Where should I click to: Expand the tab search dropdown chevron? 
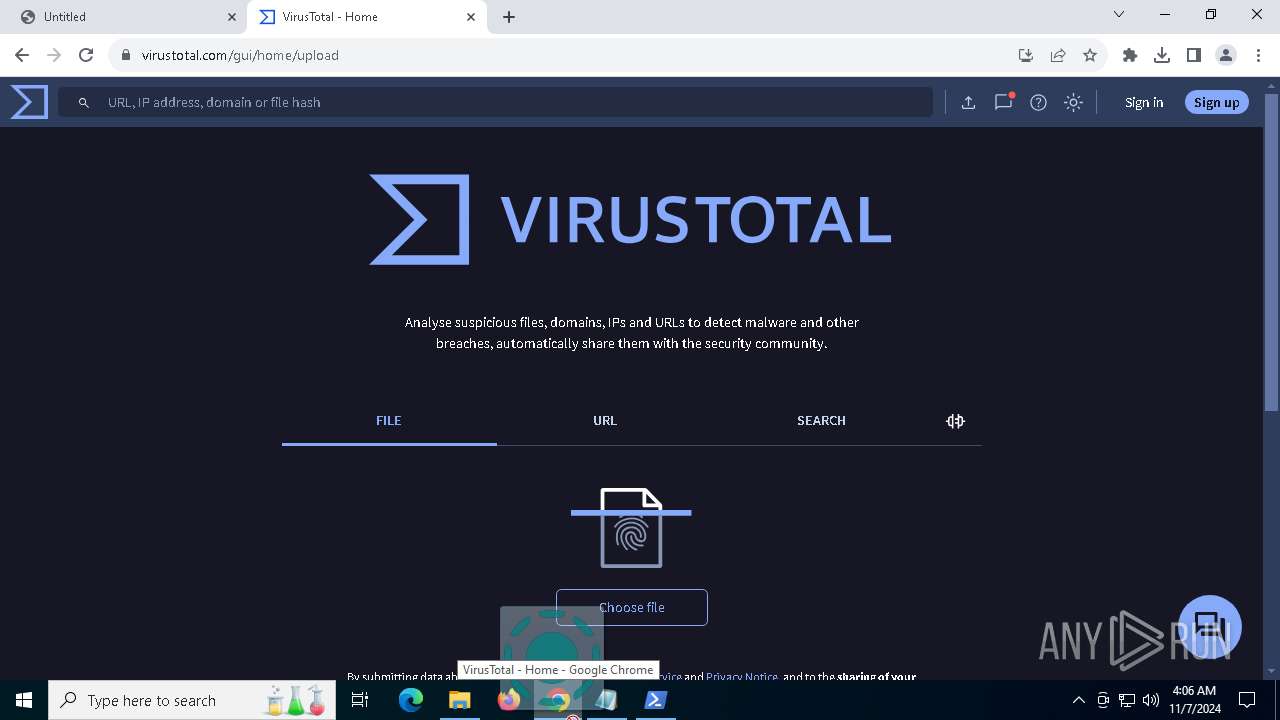[x=1119, y=14]
